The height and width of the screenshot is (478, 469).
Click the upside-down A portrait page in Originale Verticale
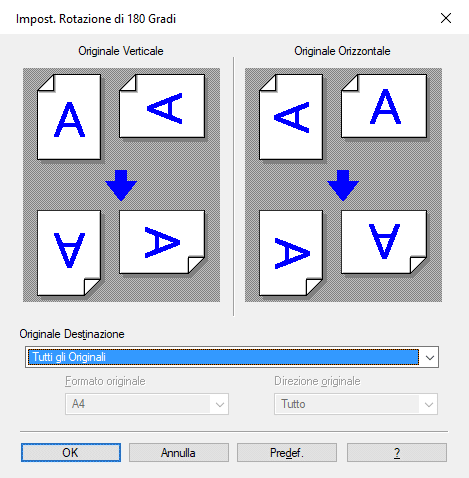coord(69,253)
